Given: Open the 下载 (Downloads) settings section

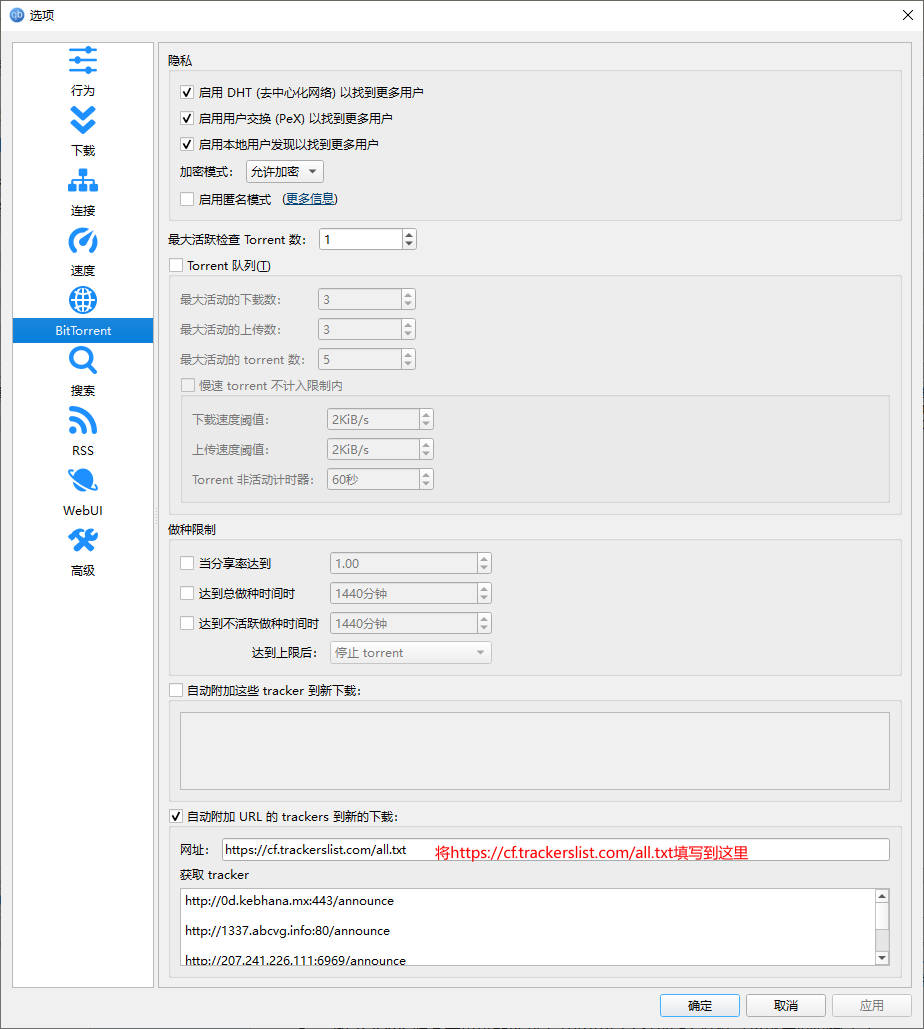Looking at the screenshot, I should (x=83, y=120).
